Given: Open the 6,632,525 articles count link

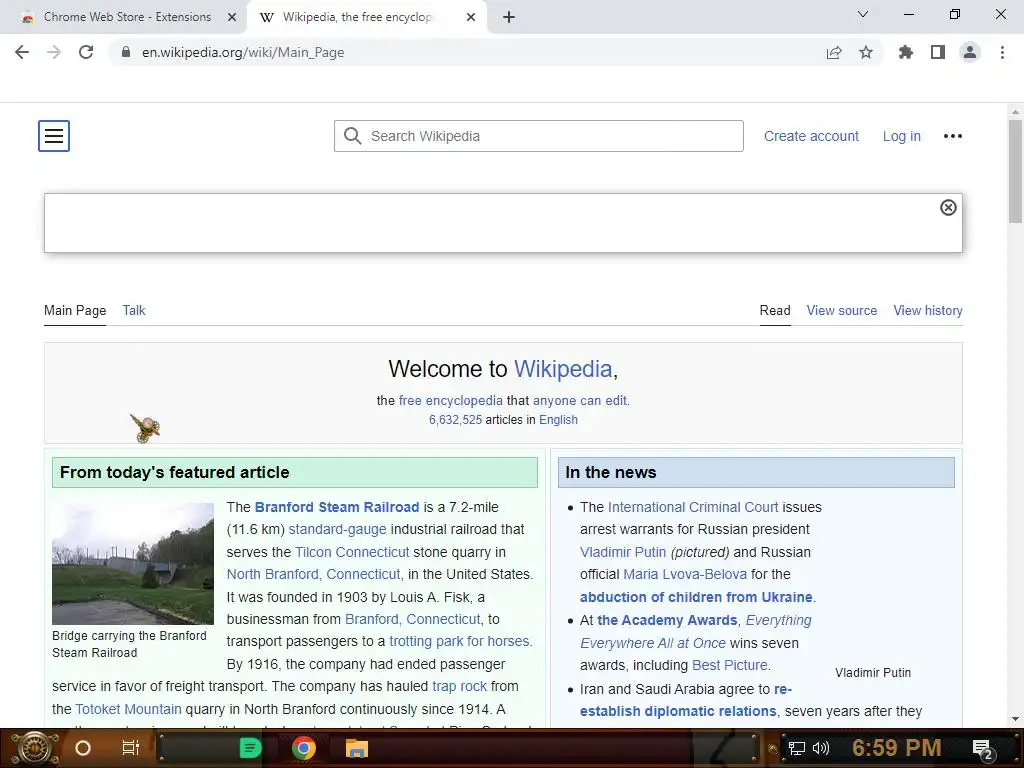Looking at the screenshot, I should point(455,420).
